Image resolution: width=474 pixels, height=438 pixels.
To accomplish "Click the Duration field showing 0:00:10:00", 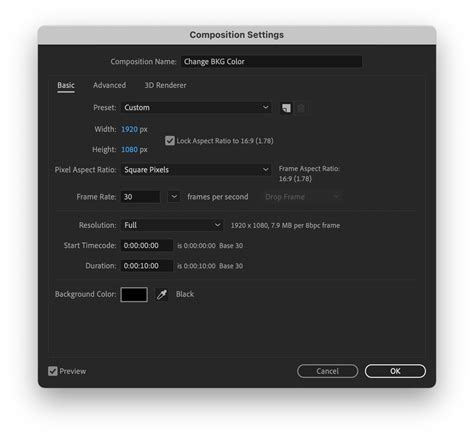I will tap(147, 266).
